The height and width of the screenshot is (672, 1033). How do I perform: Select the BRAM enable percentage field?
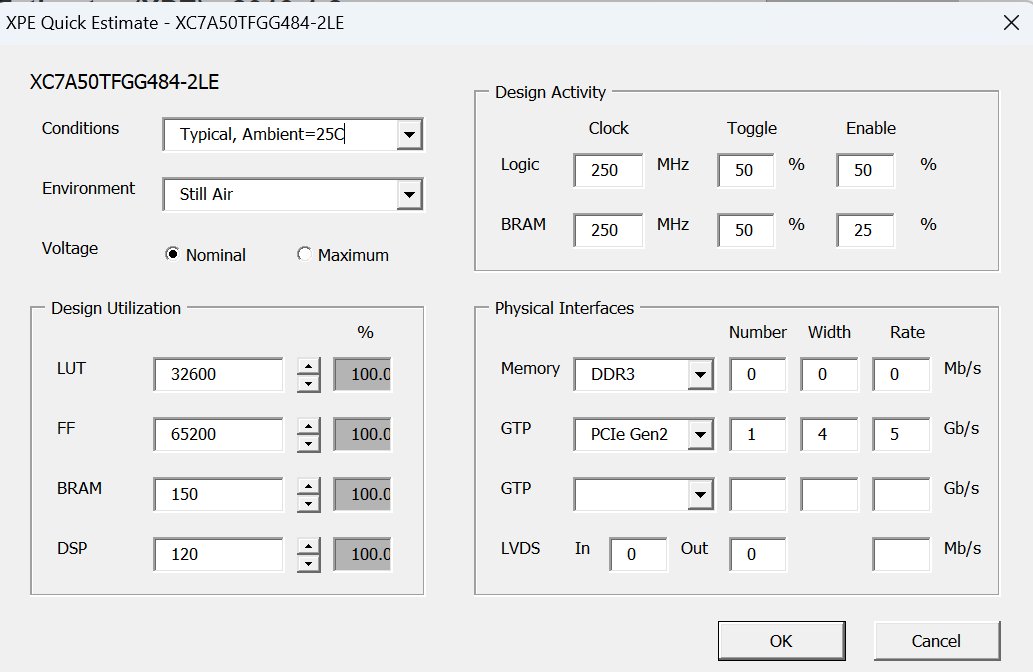click(x=864, y=230)
